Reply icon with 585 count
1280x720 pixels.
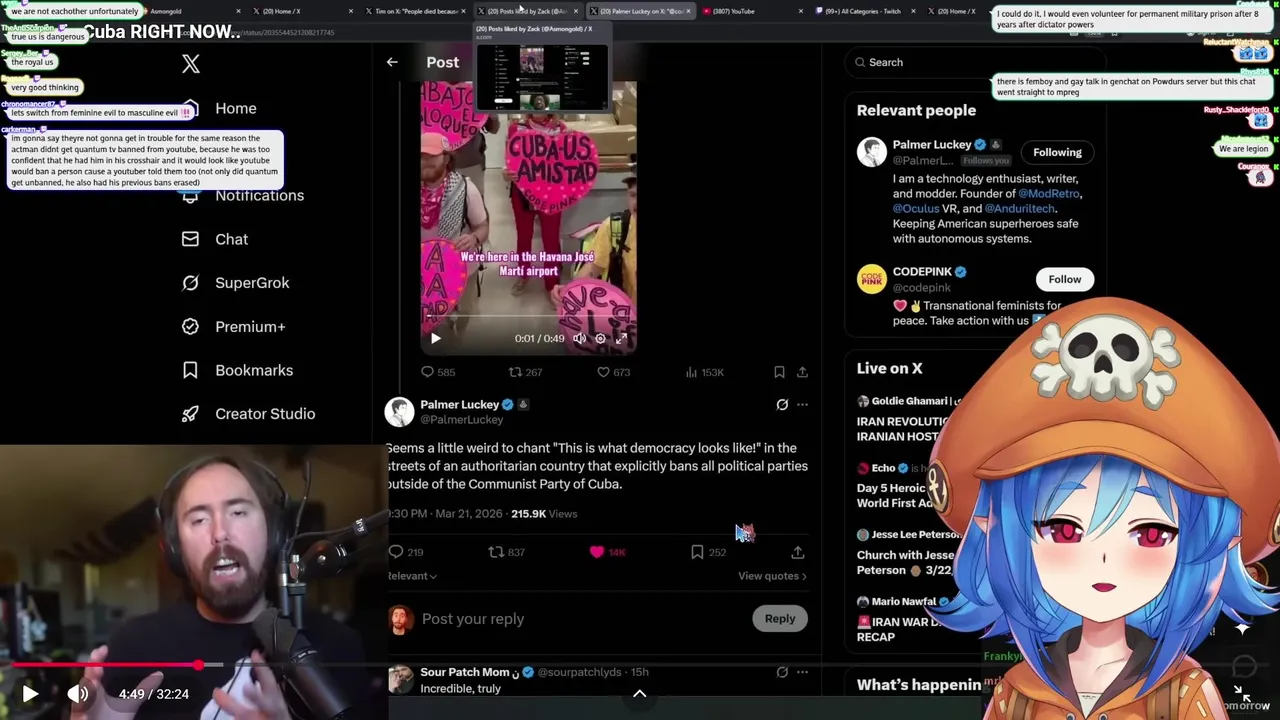[x=427, y=372]
